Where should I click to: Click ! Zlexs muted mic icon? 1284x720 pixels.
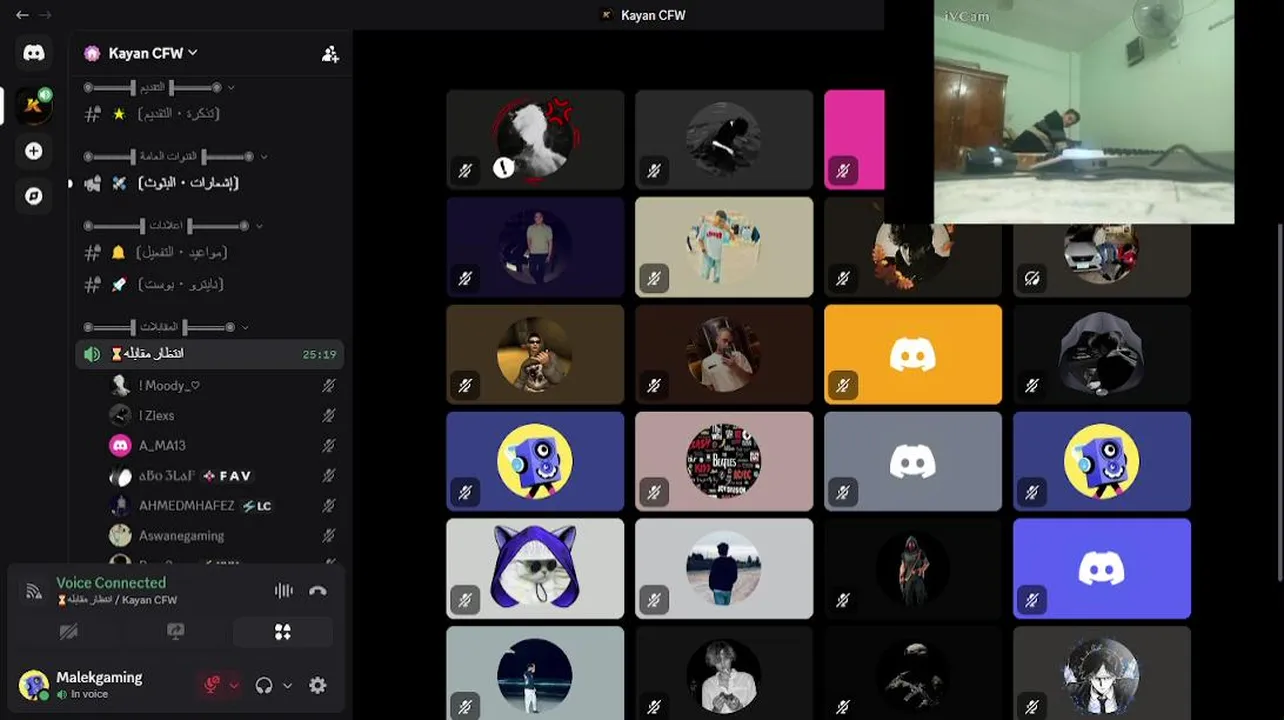pyautogui.click(x=329, y=415)
